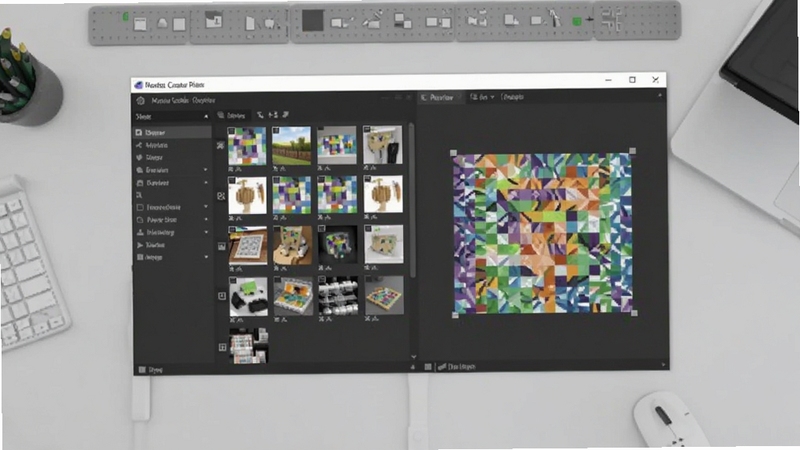This screenshot has height=450, width=800.
Task: Tick the checkbox on the green and black objects thumbnail
Action: coord(233,280)
